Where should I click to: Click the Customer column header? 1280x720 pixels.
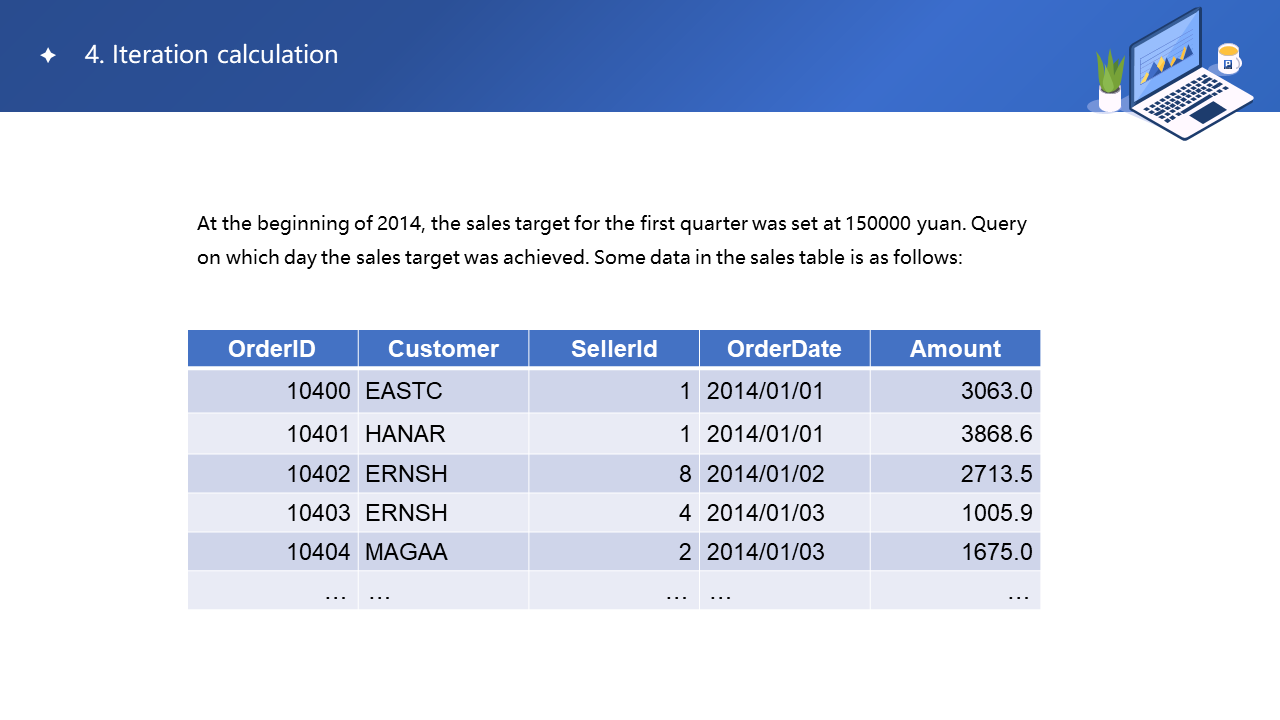[x=443, y=349]
